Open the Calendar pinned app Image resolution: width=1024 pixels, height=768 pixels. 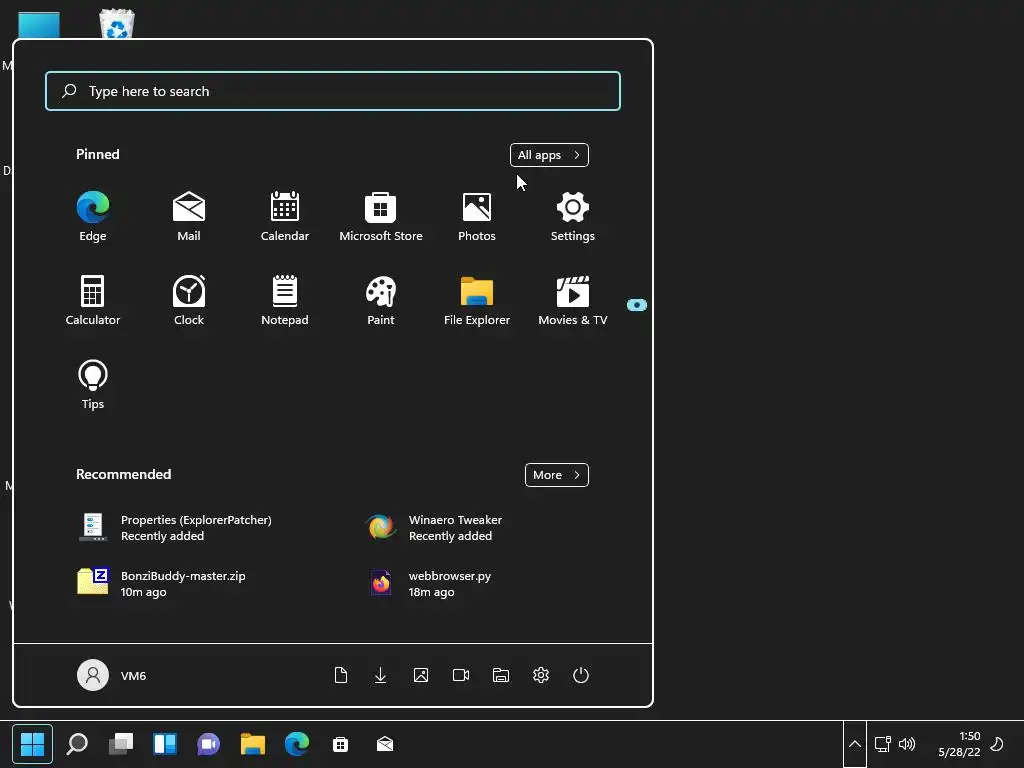tap(285, 217)
